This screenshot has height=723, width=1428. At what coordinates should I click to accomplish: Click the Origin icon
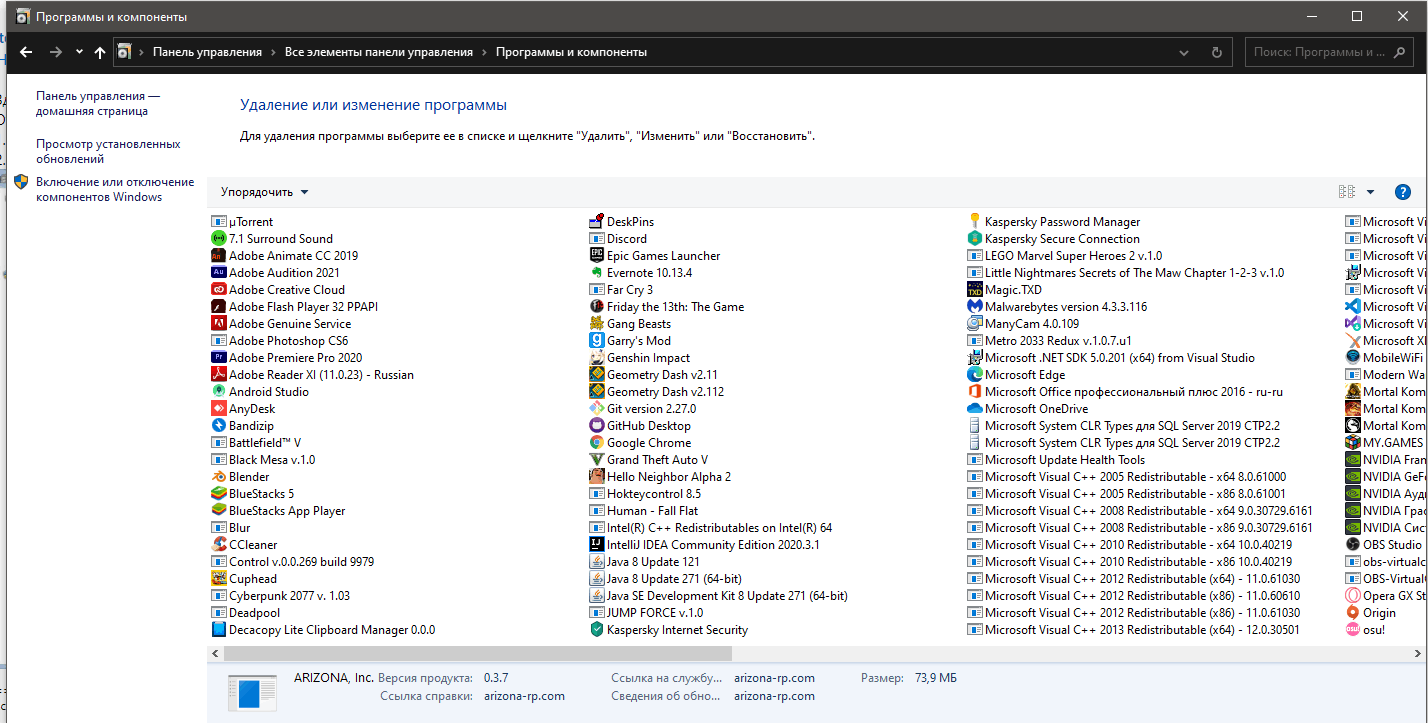[1353, 613]
